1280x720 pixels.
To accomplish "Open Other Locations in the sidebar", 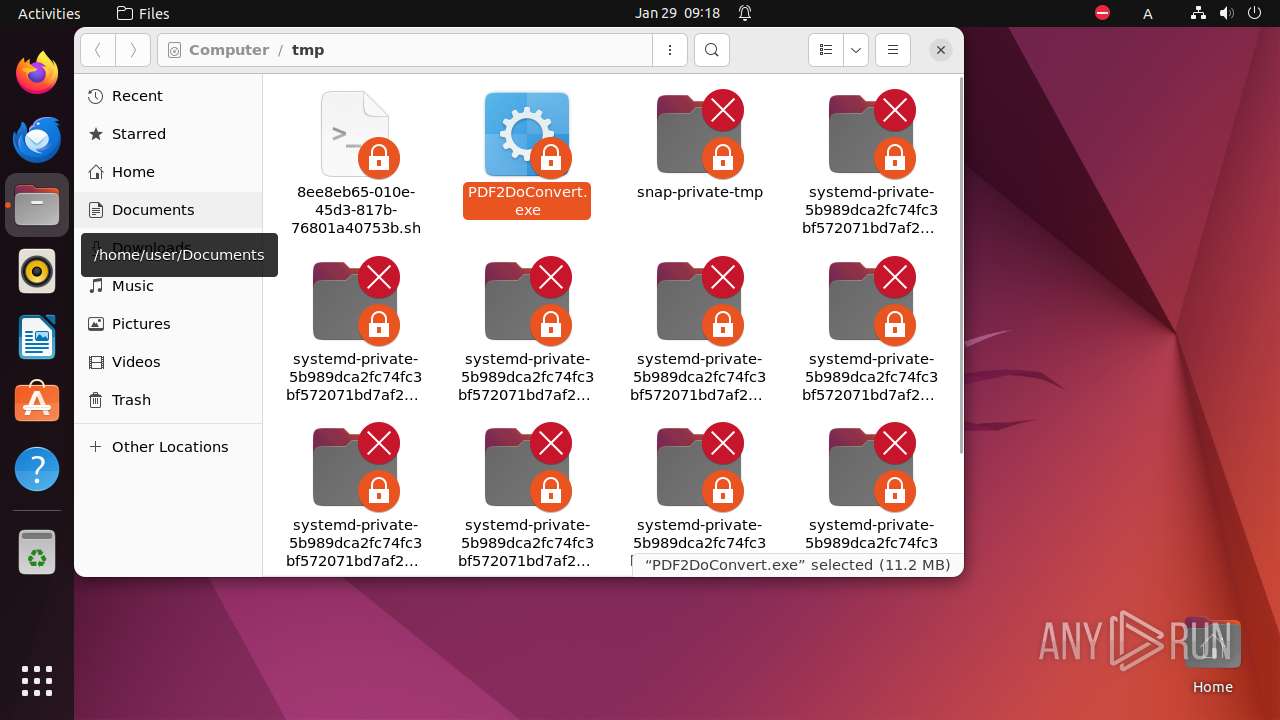I will [x=168, y=447].
